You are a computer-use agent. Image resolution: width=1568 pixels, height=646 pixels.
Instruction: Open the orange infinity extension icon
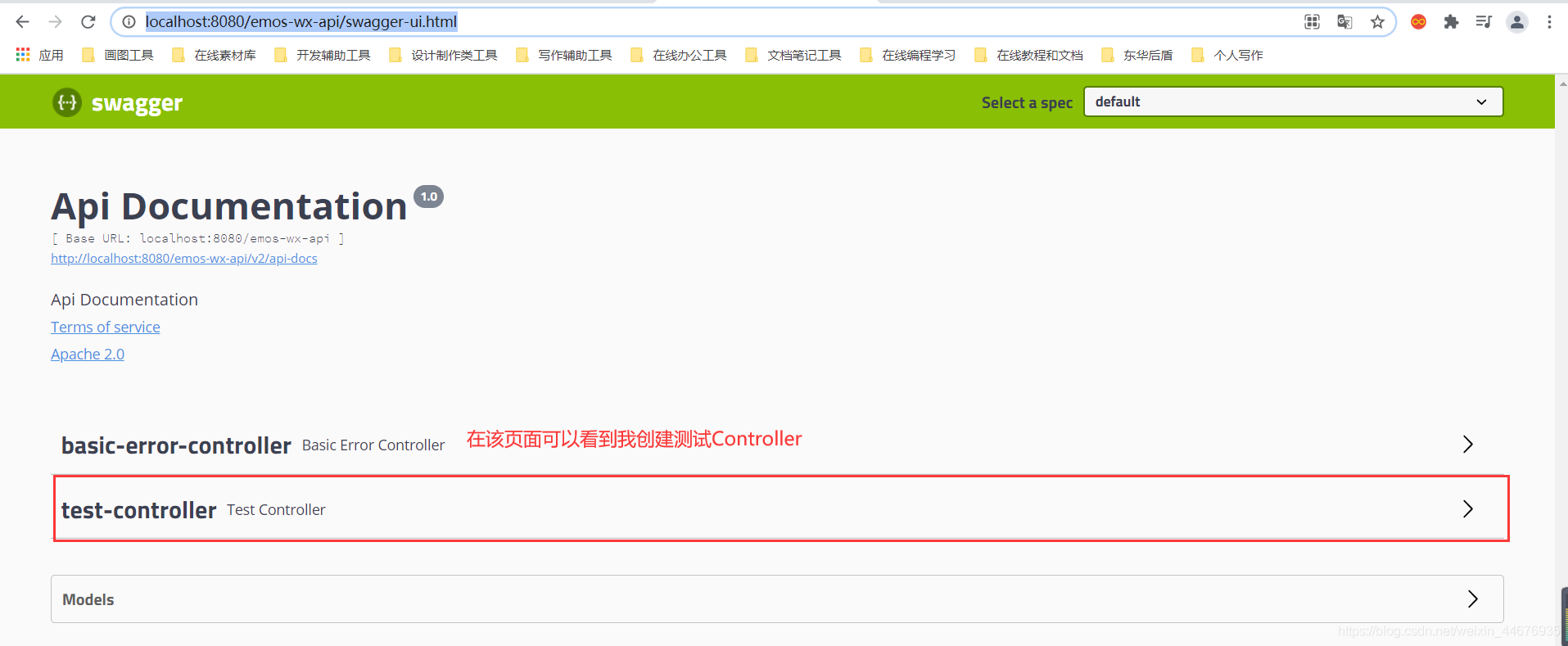click(x=1419, y=22)
